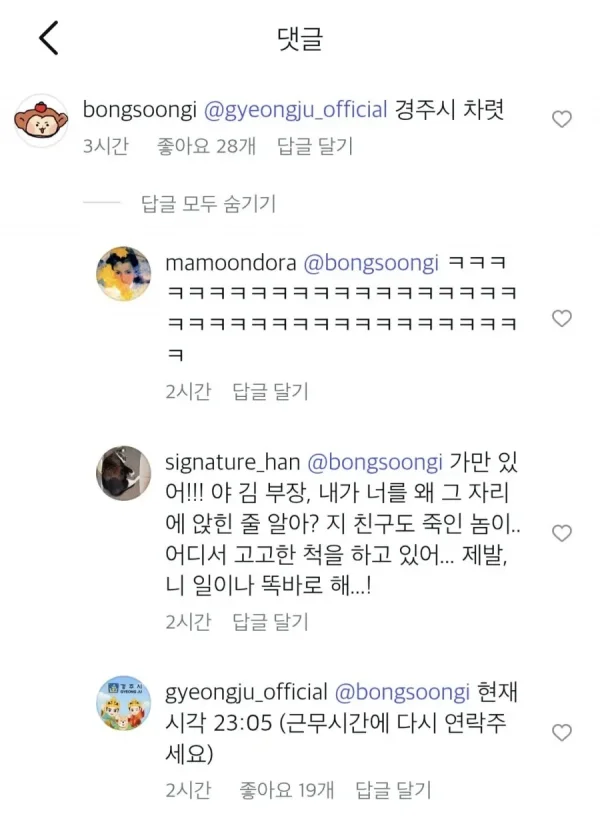Collapse replies with 답글 모두 숨기기

pos(209,204)
